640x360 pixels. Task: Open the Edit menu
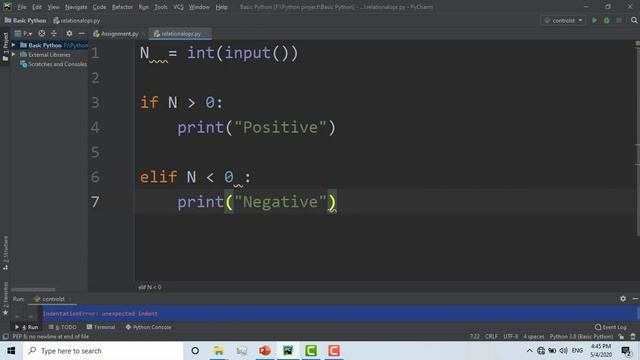37,7
